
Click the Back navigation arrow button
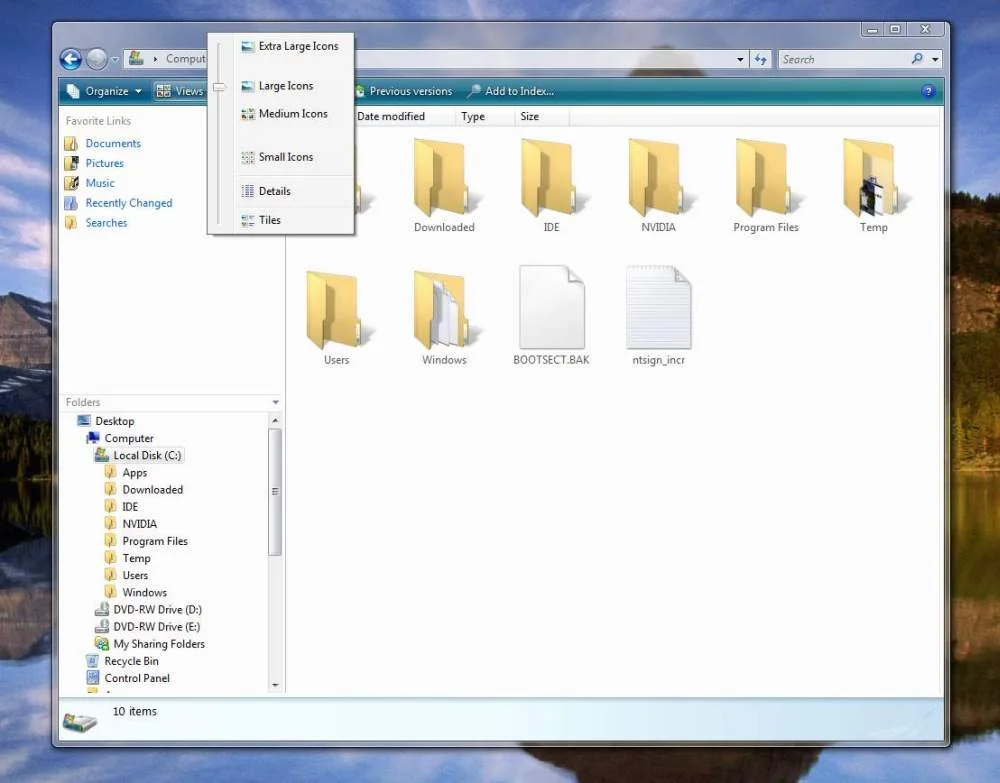(x=70, y=59)
